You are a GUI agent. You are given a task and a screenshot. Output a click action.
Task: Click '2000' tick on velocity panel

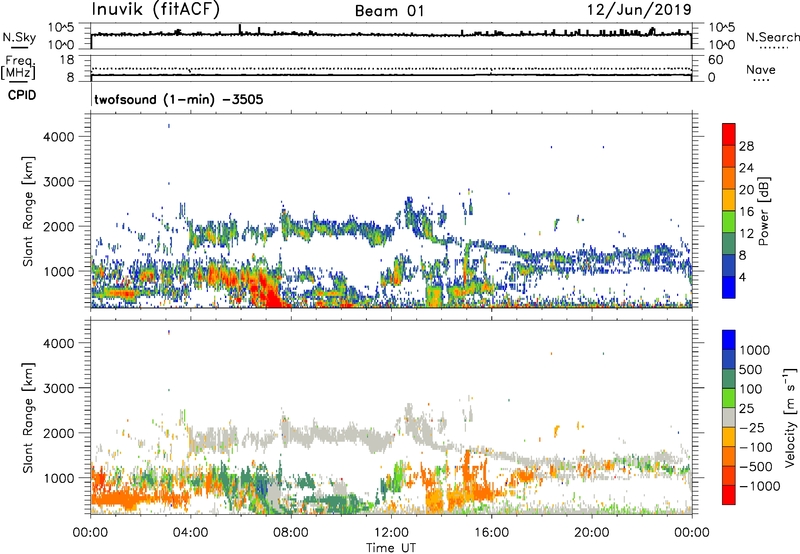click(59, 433)
